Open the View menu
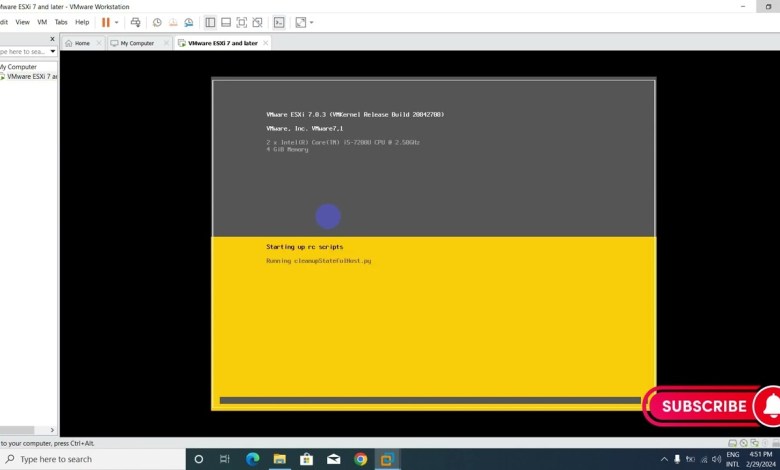 (22, 22)
